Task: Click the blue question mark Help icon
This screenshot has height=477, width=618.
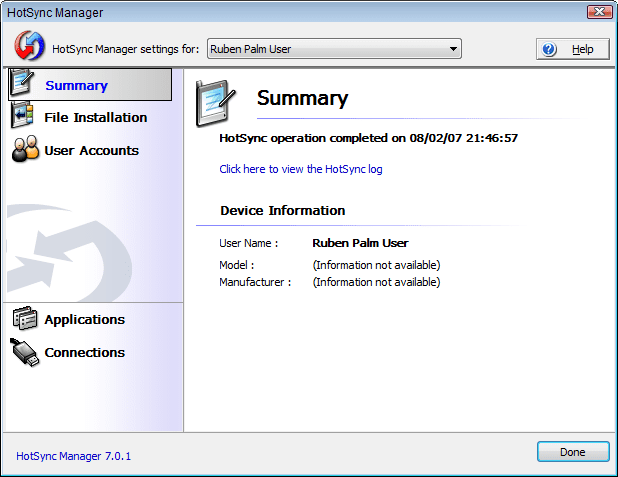Action: coord(549,49)
